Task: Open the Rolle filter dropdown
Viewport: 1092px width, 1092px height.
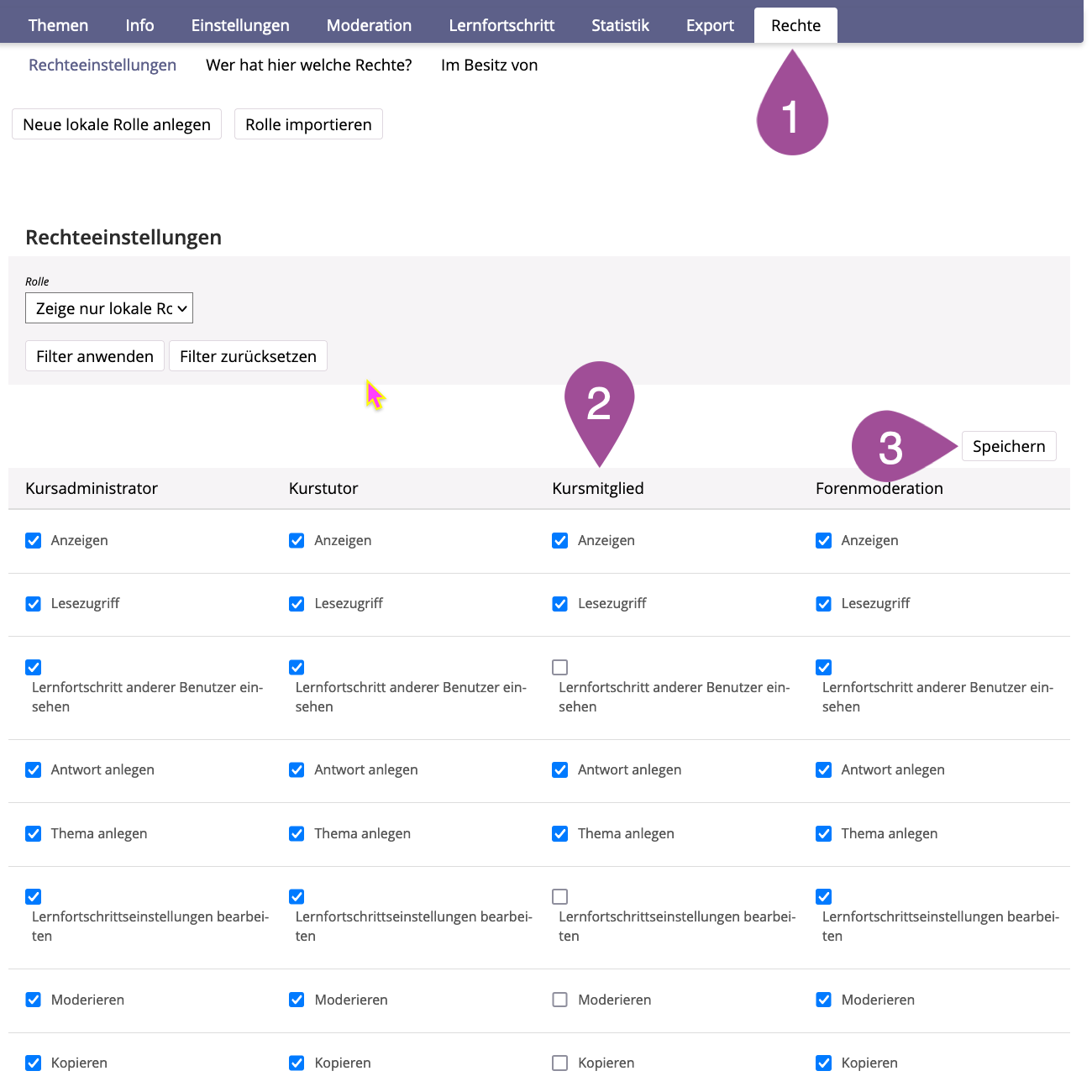Action: [109, 308]
